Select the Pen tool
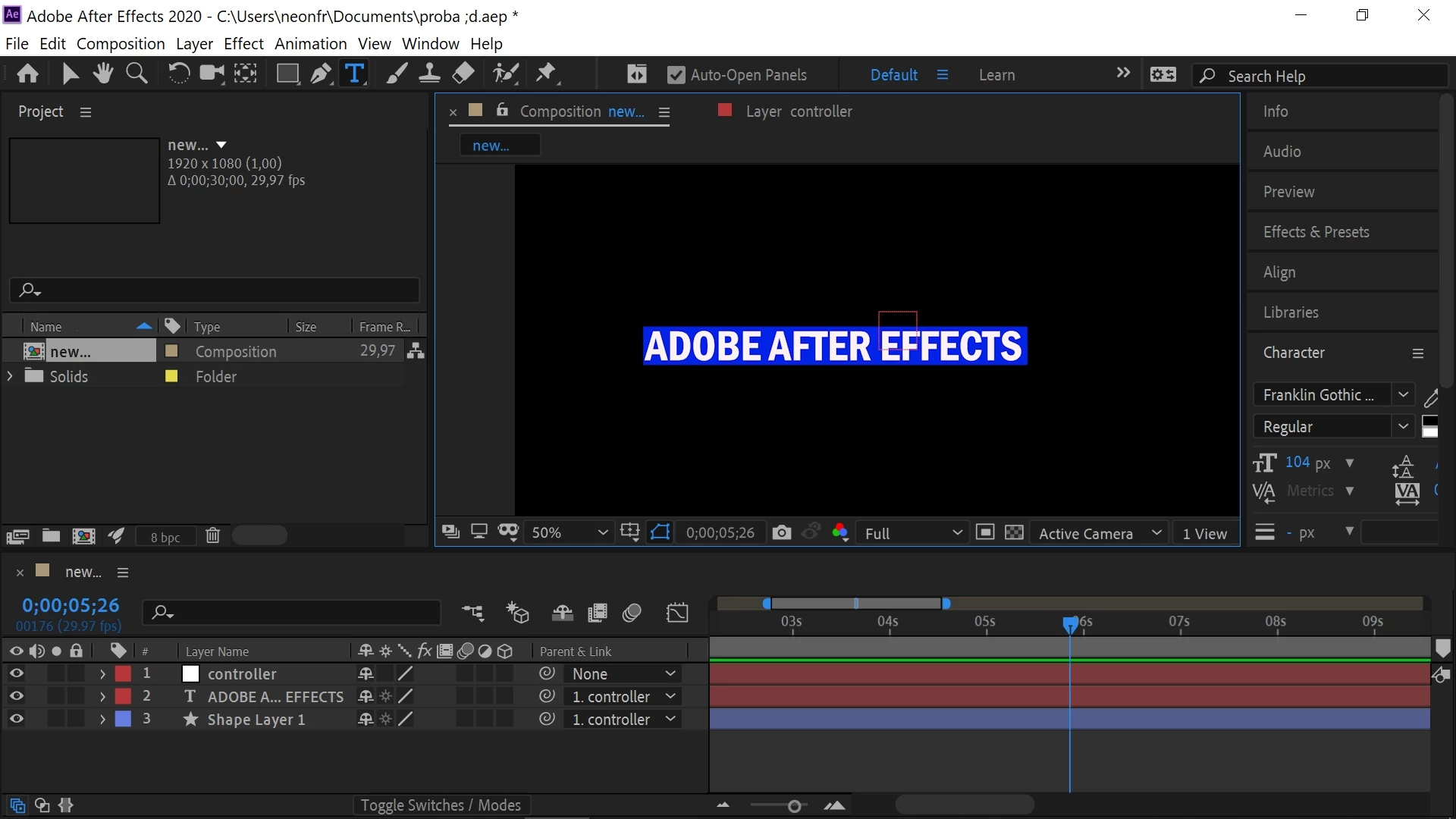Viewport: 1456px width, 819px height. pos(321,74)
